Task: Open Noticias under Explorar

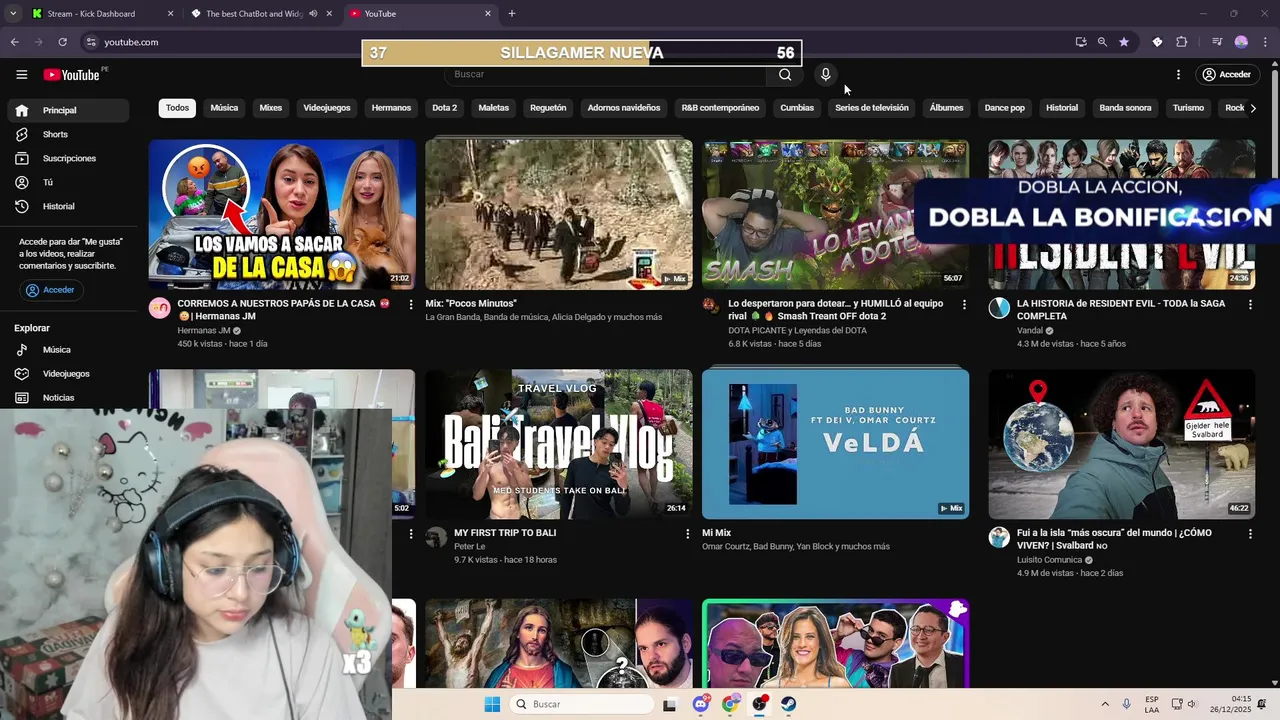Action: pos(68,398)
